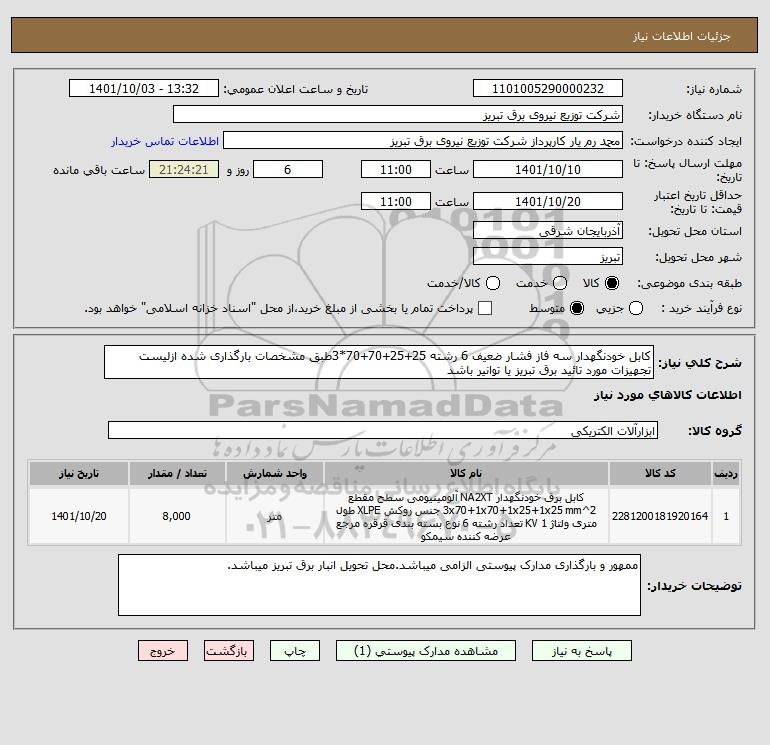
Task: Click the buyer organization name field
Action: coord(398,115)
